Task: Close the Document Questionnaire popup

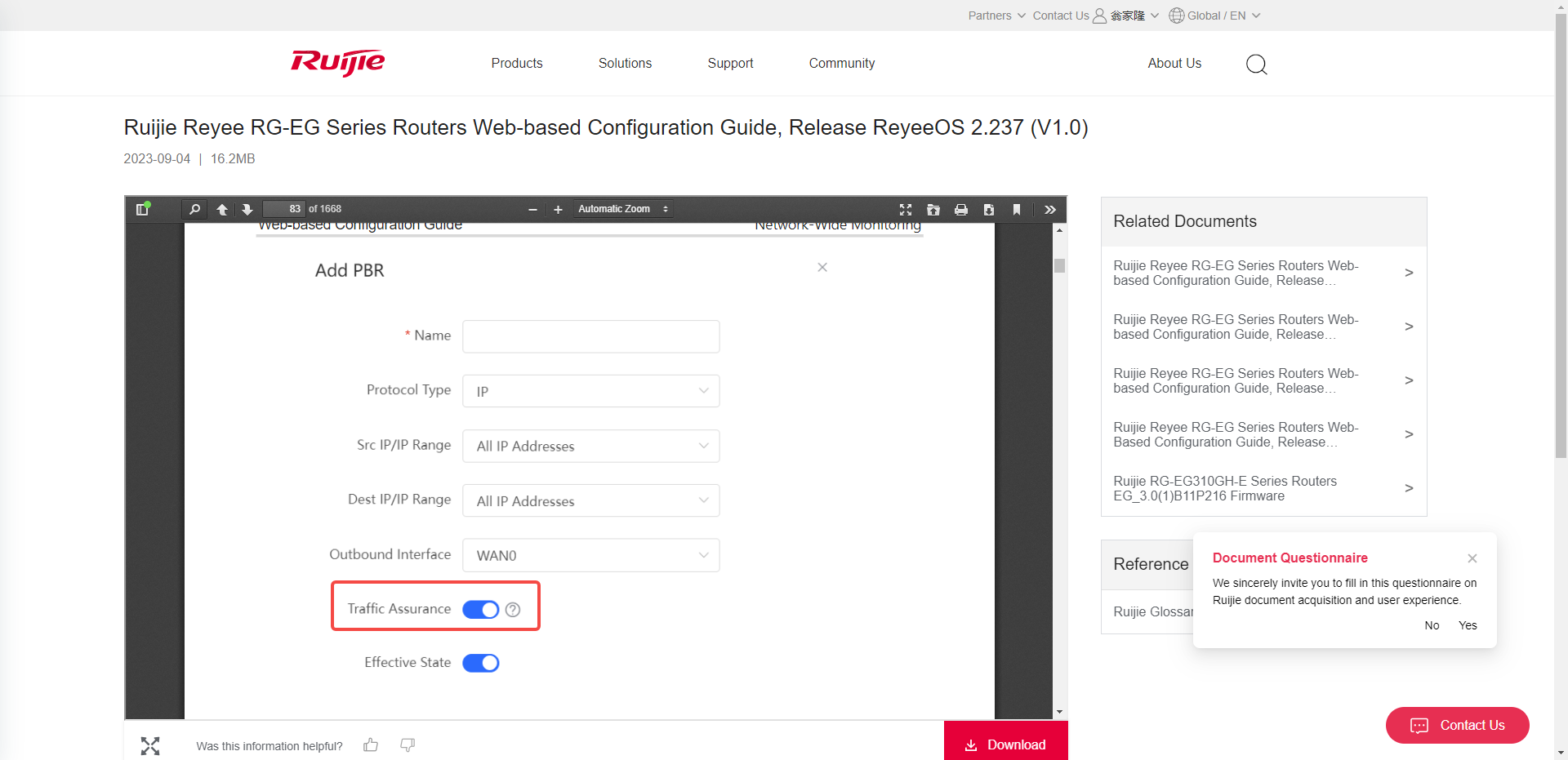Action: (1472, 558)
